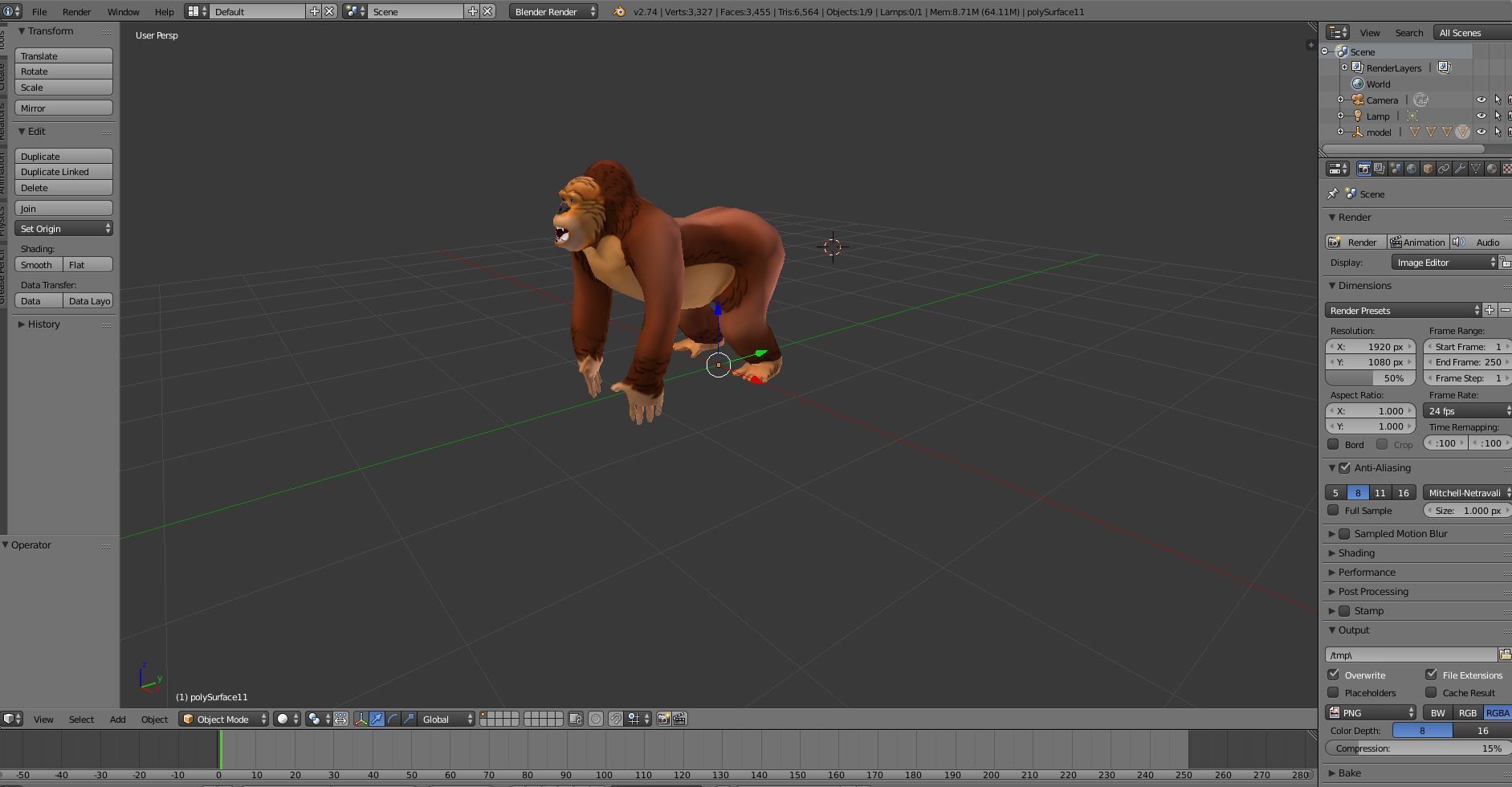Screen dimensions: 1512x787
Task: Open the Global orientation dropdown
Action: (447, 719)
